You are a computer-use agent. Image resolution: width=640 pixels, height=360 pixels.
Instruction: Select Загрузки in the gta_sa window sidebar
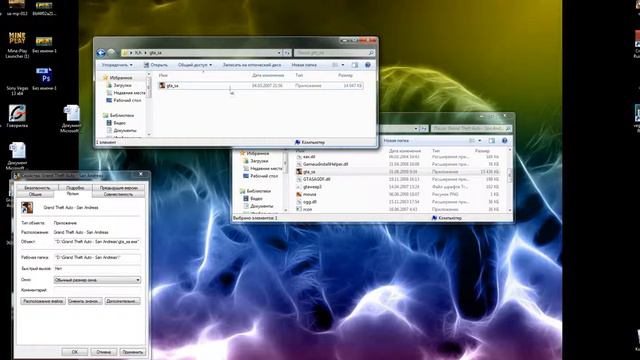[122, 85]
